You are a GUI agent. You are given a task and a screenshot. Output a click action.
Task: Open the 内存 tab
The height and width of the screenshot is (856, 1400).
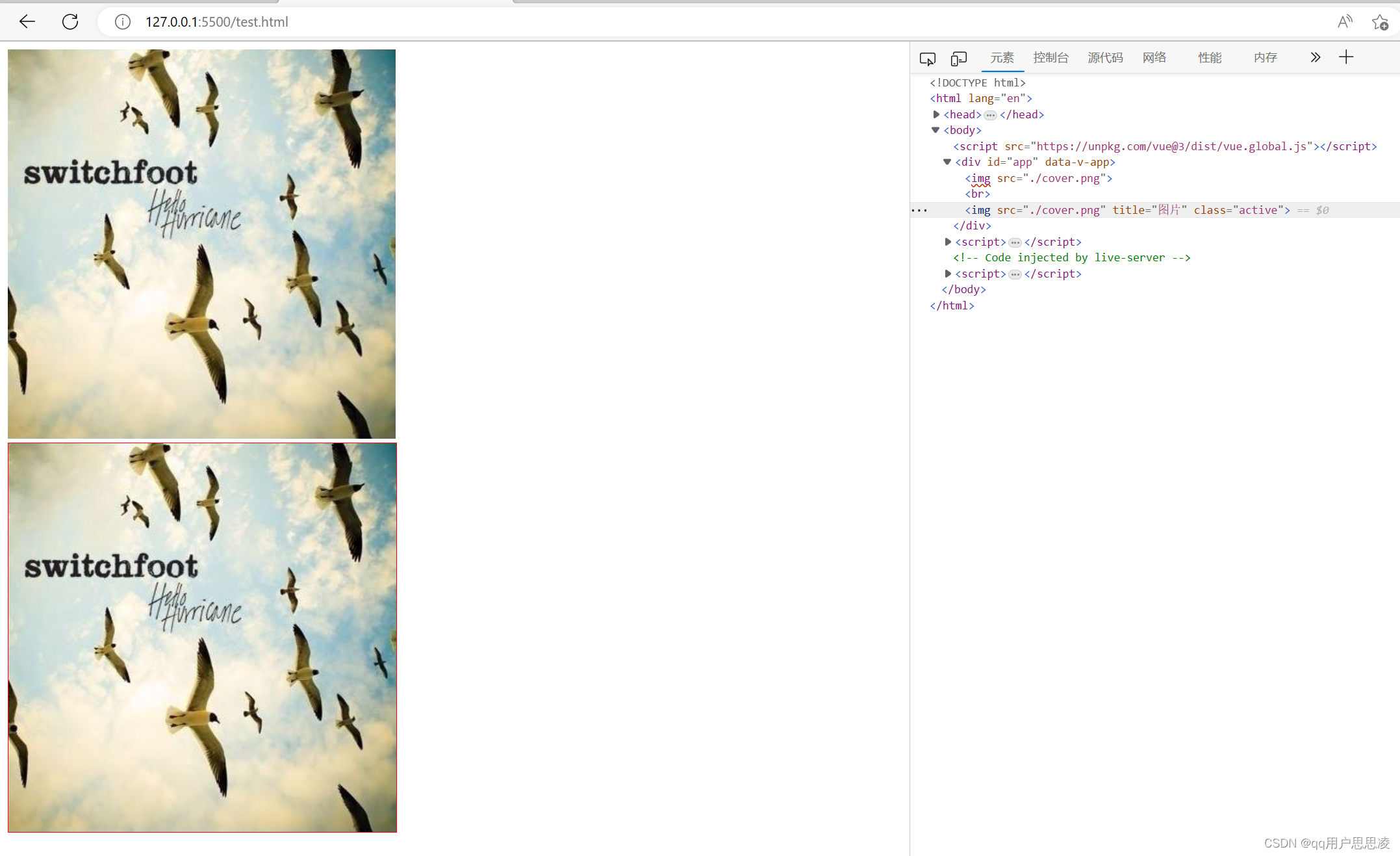pyautogui.click(x=1265, y=58)
